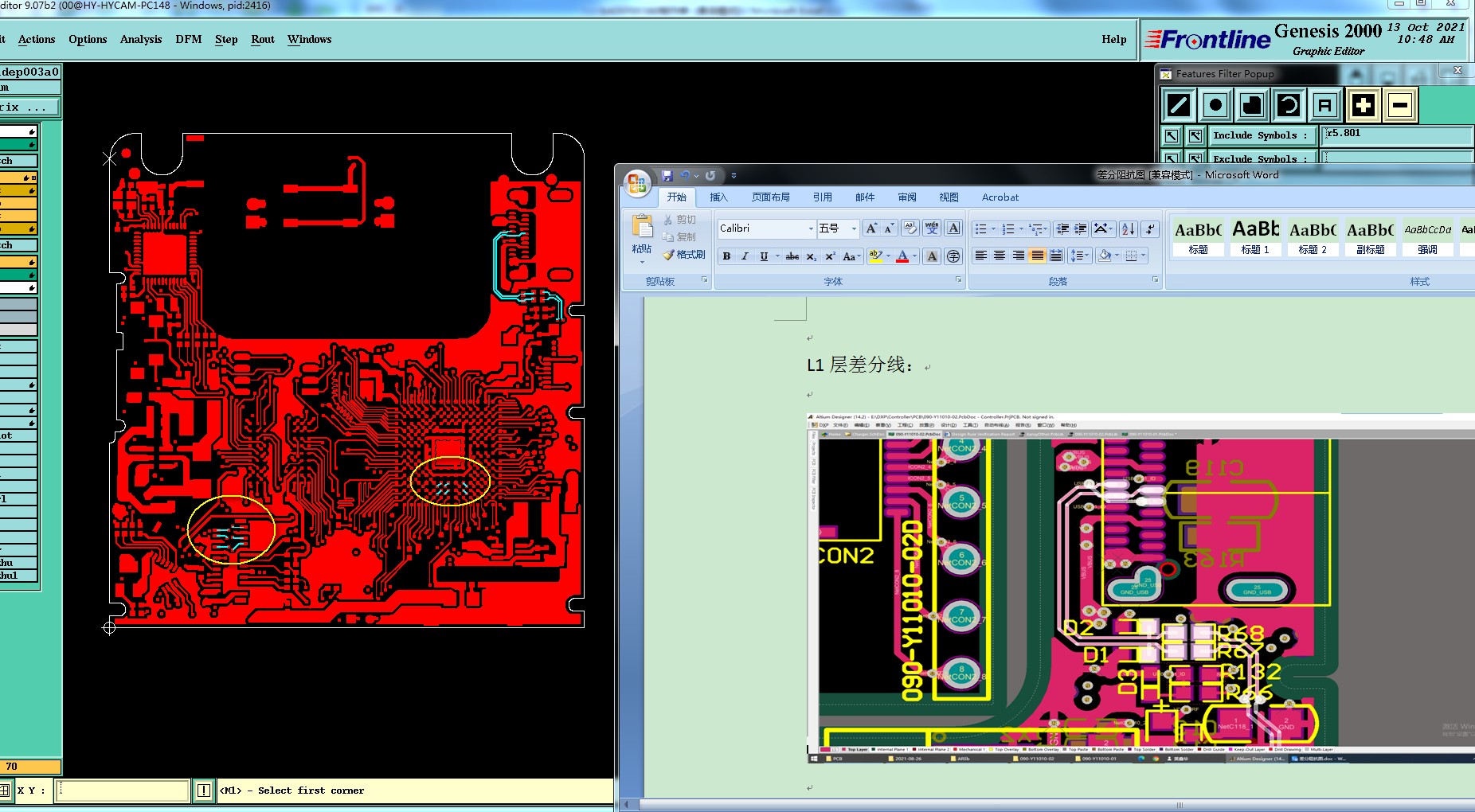Toggle the Surface feature filter icon
This screenshot has width=1475, height=812.
tap(1252, 105)
